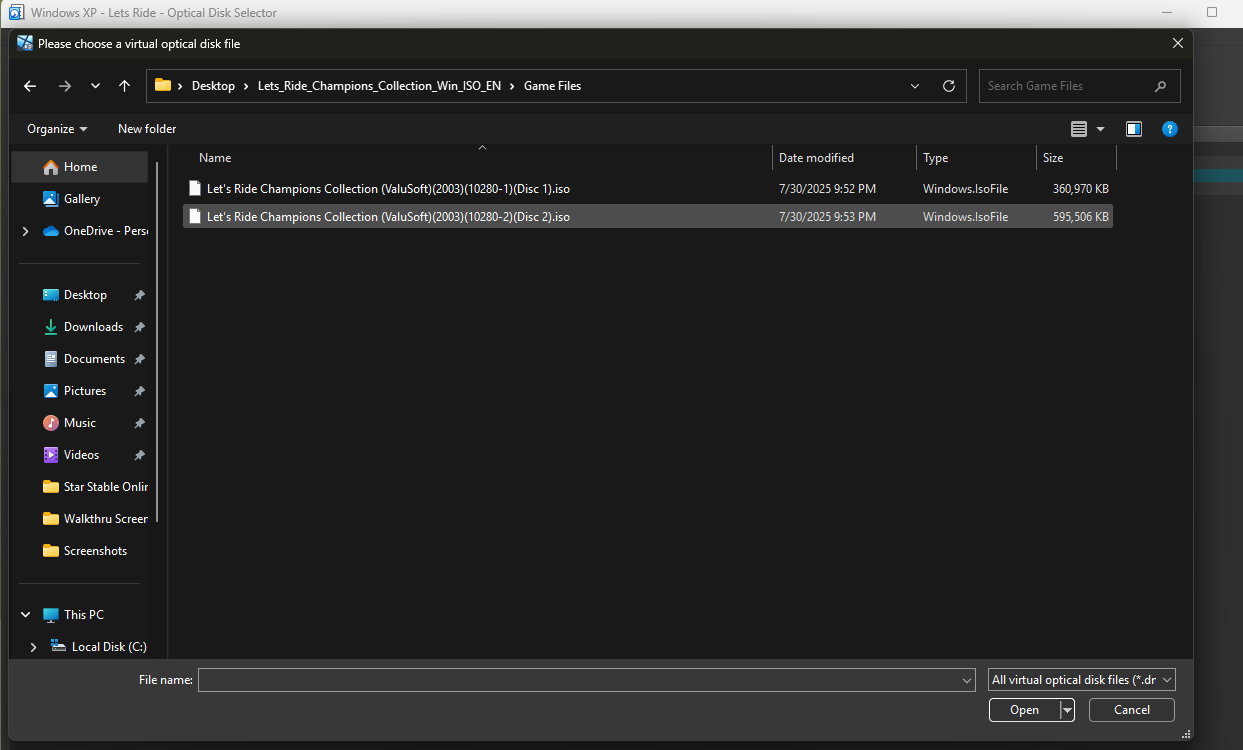This screenshot has height=750, width=1243.
Task: Maximize the Optical Disk Selector window
Action: (x=1212, y=13)
